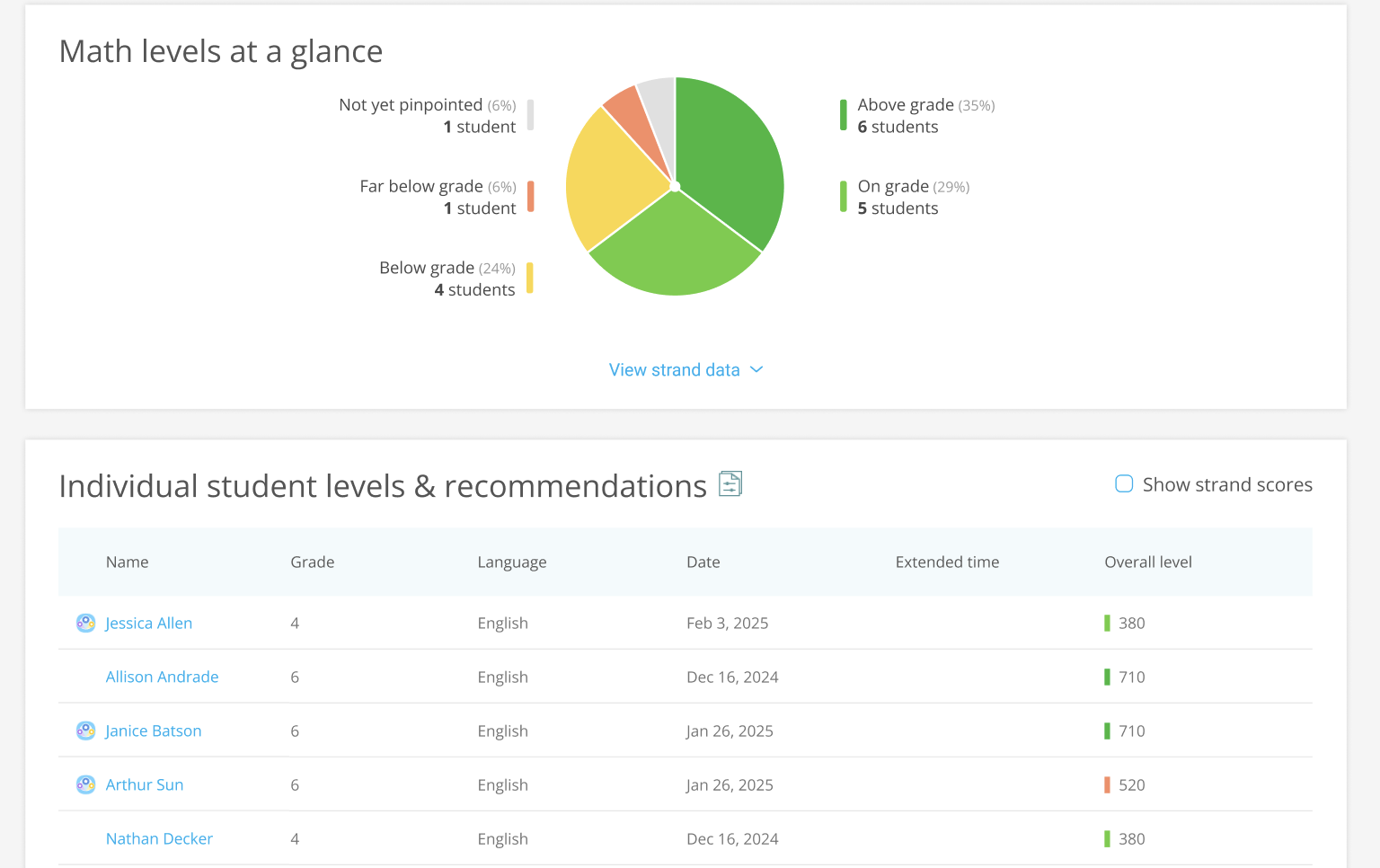Click the pinpoint icon next to Arthur Sun
The height and width of the screenshot is (868, 1380).
[85, 784]
